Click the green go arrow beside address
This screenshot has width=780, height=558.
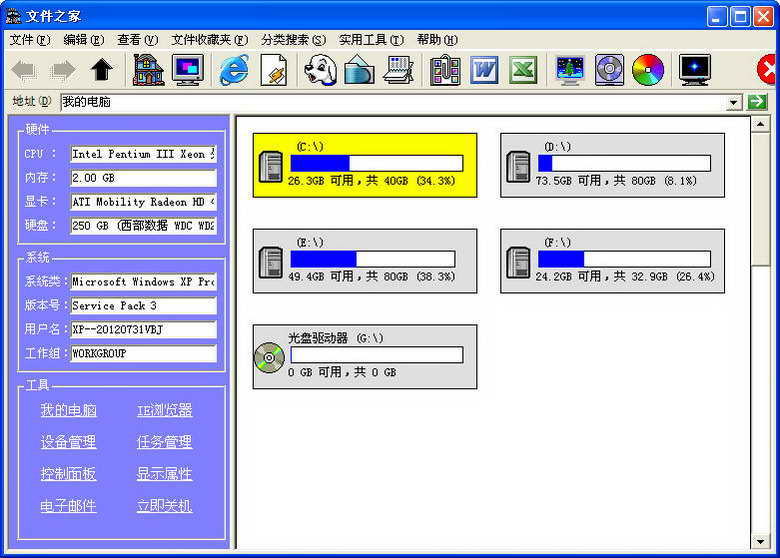[757, 102]
